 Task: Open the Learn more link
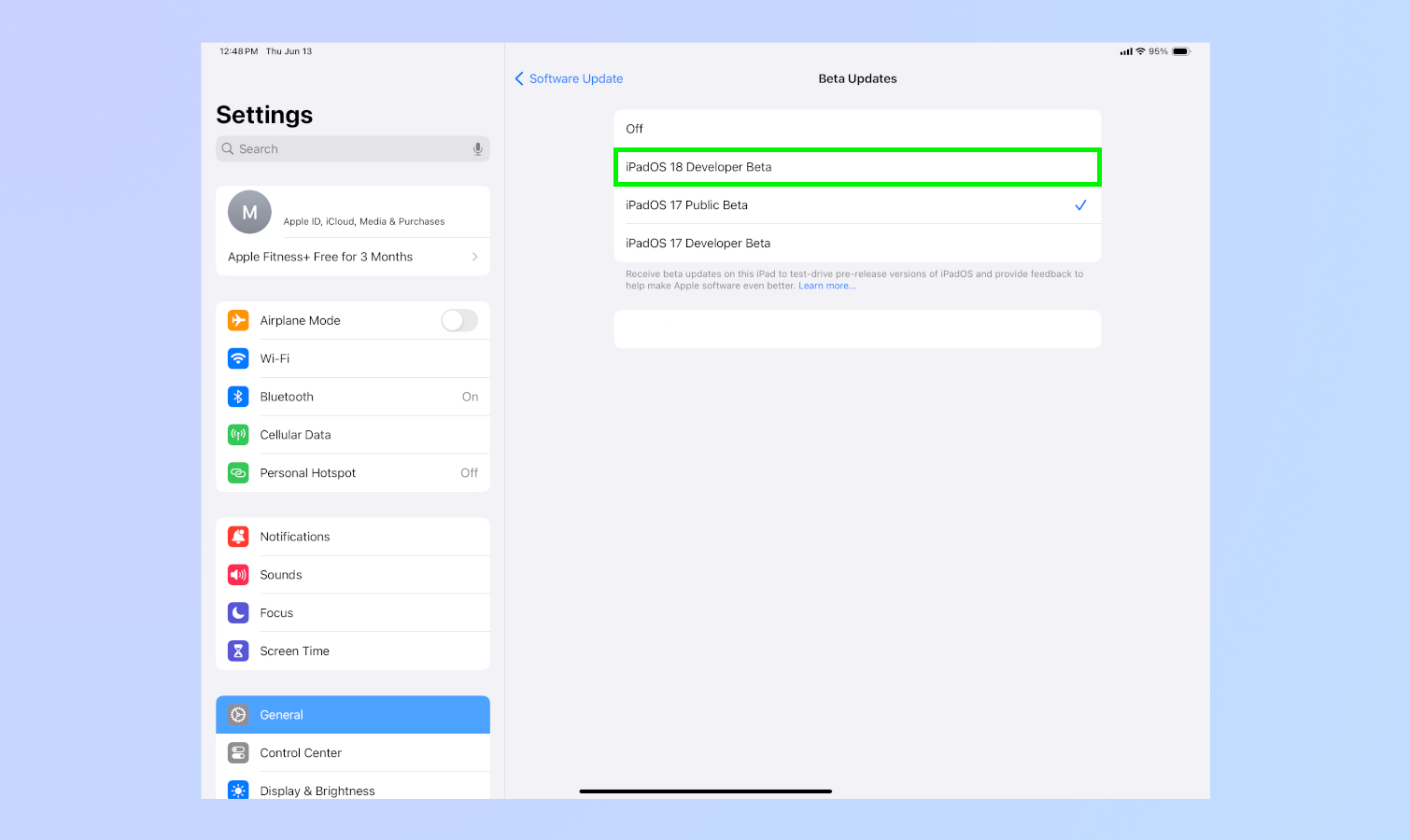(826, 285)
